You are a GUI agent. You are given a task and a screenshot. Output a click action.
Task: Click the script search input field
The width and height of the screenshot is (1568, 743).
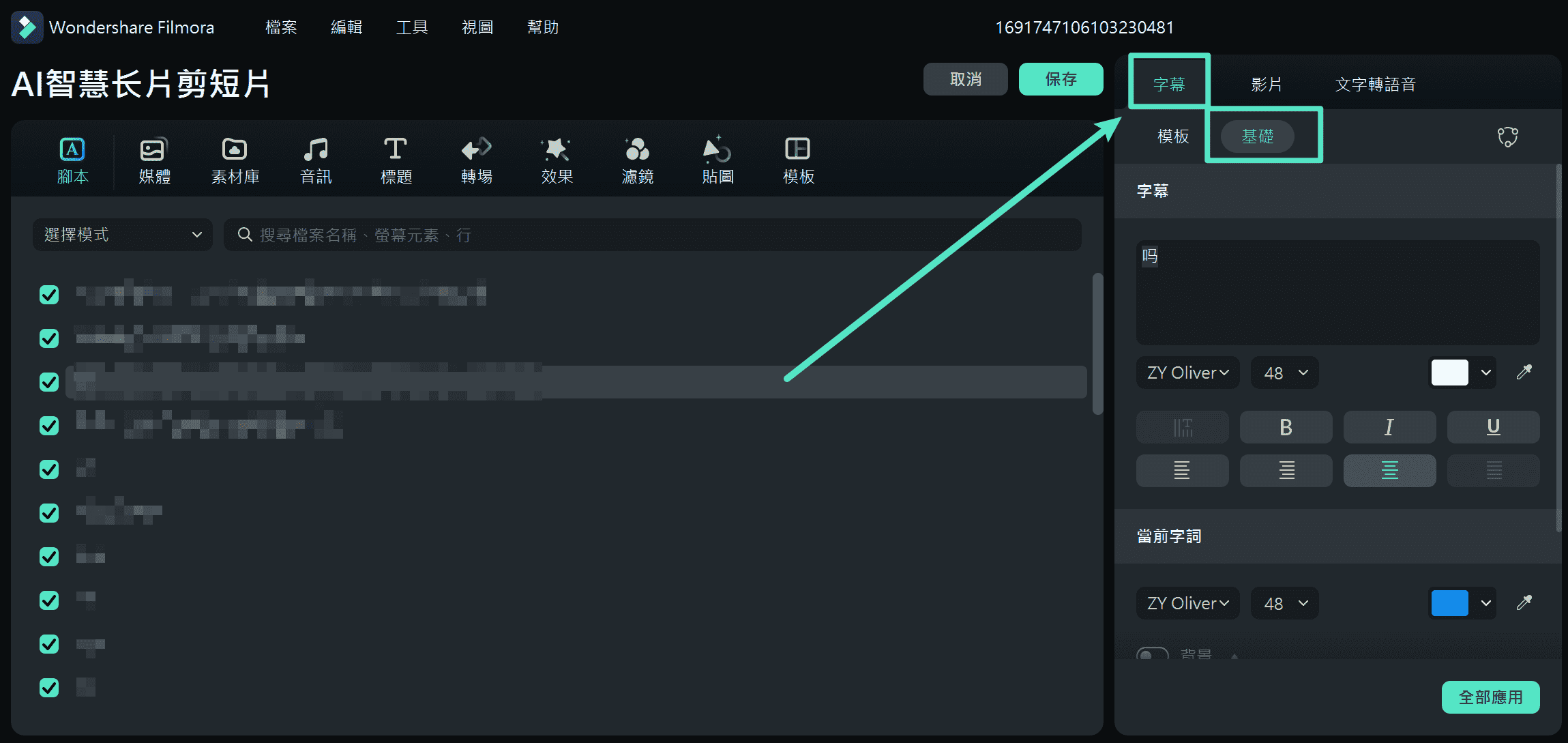(x=653, y=235)
